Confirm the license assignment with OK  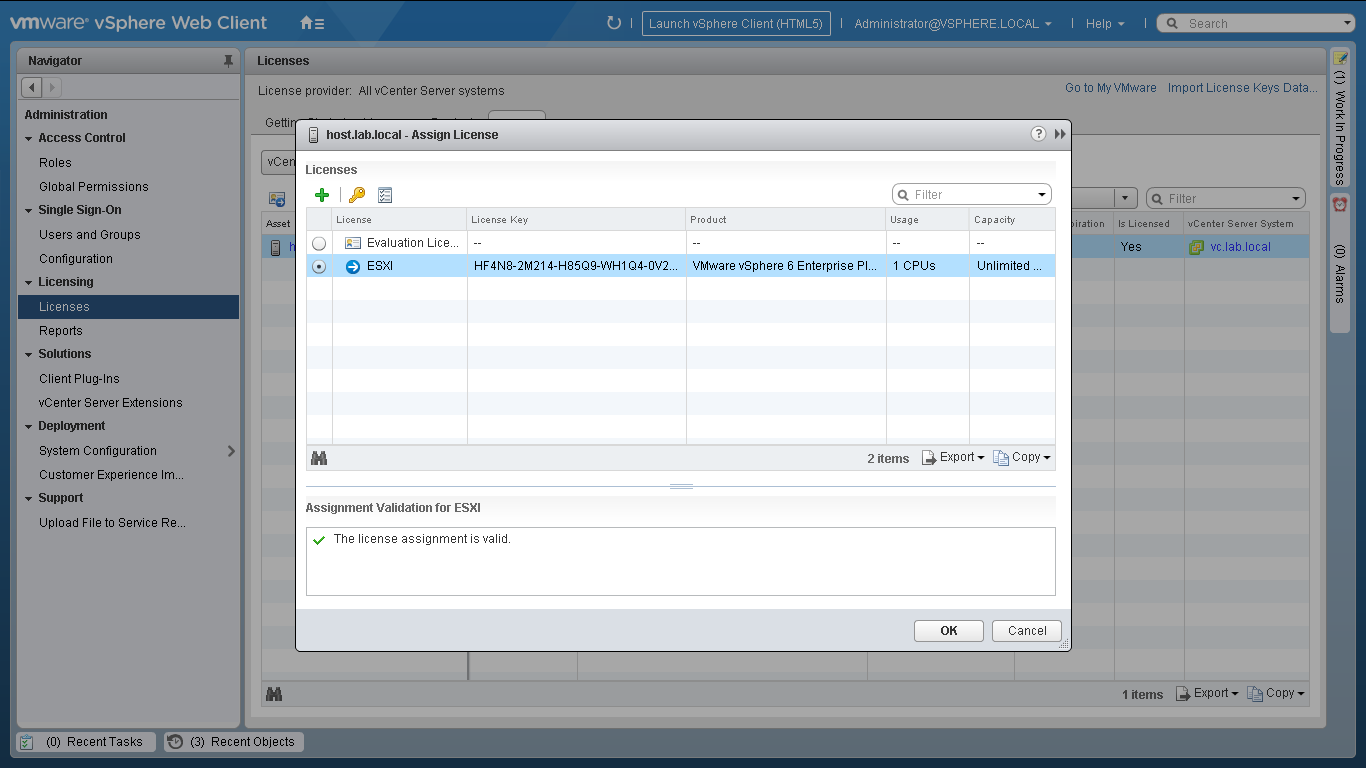pyautogui.click(x=948, y=631)
